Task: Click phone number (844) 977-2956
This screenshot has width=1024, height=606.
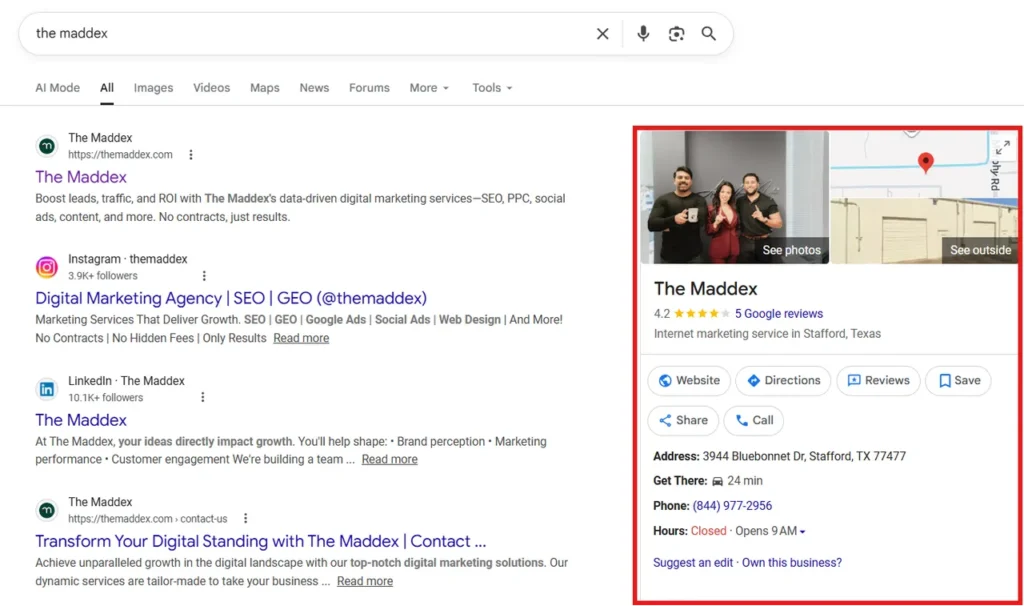Action: click(732, 506)
